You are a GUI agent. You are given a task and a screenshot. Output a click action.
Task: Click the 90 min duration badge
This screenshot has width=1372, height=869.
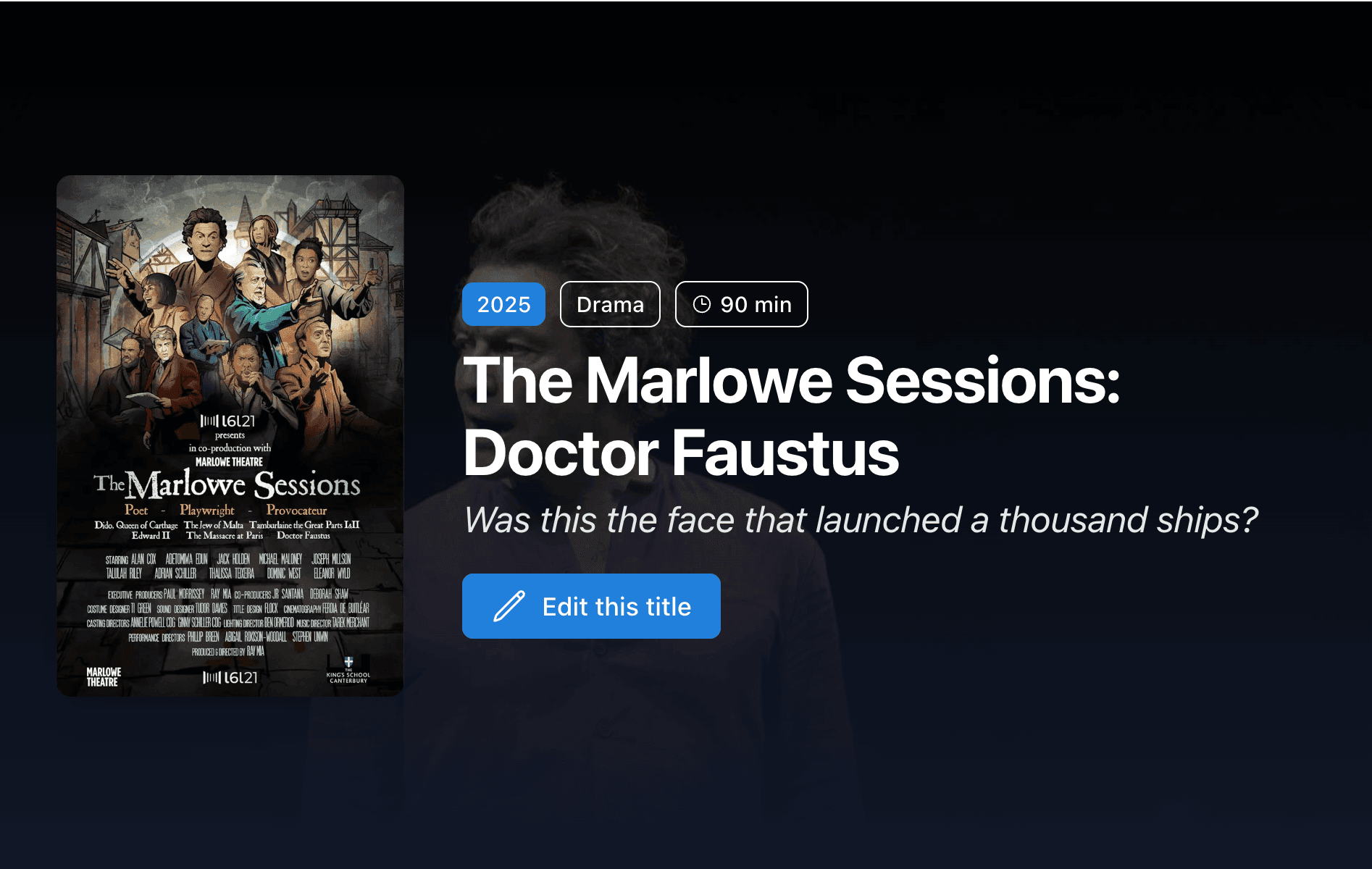pyautogui.click(x=741, y=304)
